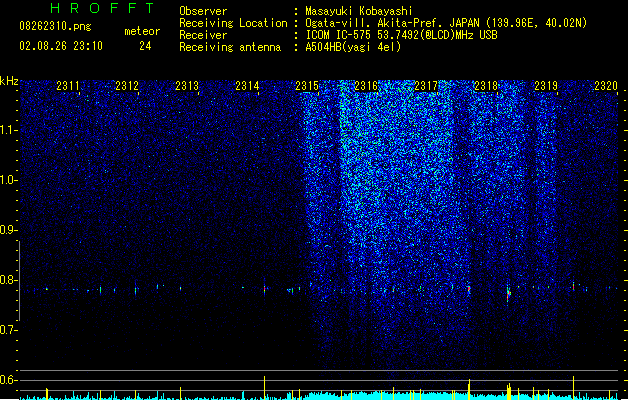629x400 pixels.
Task: Click the 2317 time marker
Action: point(426,85)
